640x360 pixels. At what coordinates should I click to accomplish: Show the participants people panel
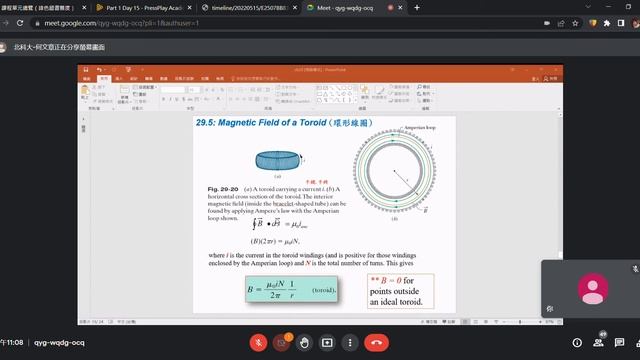point(598,343)
